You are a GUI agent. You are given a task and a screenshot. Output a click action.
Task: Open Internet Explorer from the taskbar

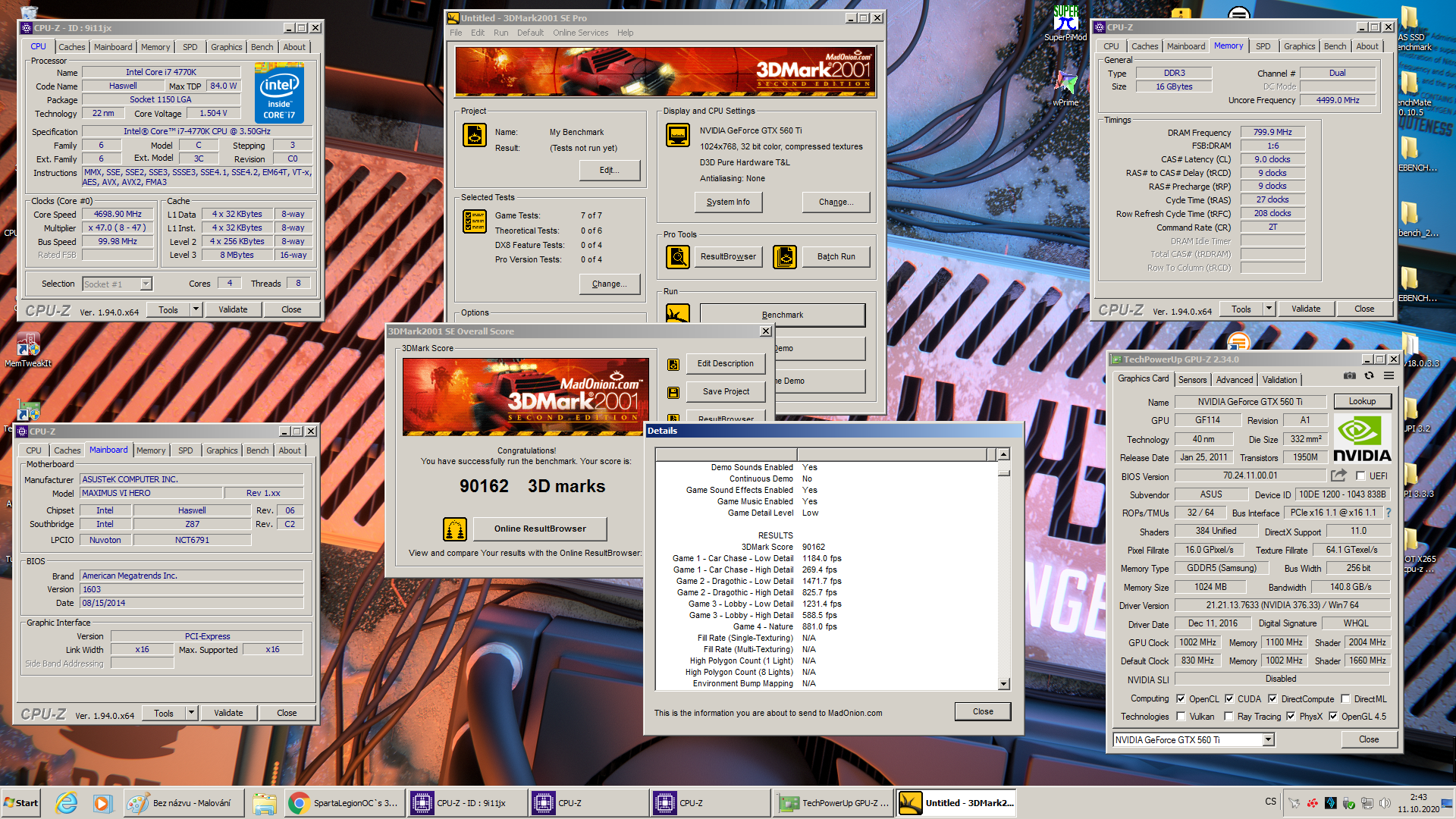point(67,803)
